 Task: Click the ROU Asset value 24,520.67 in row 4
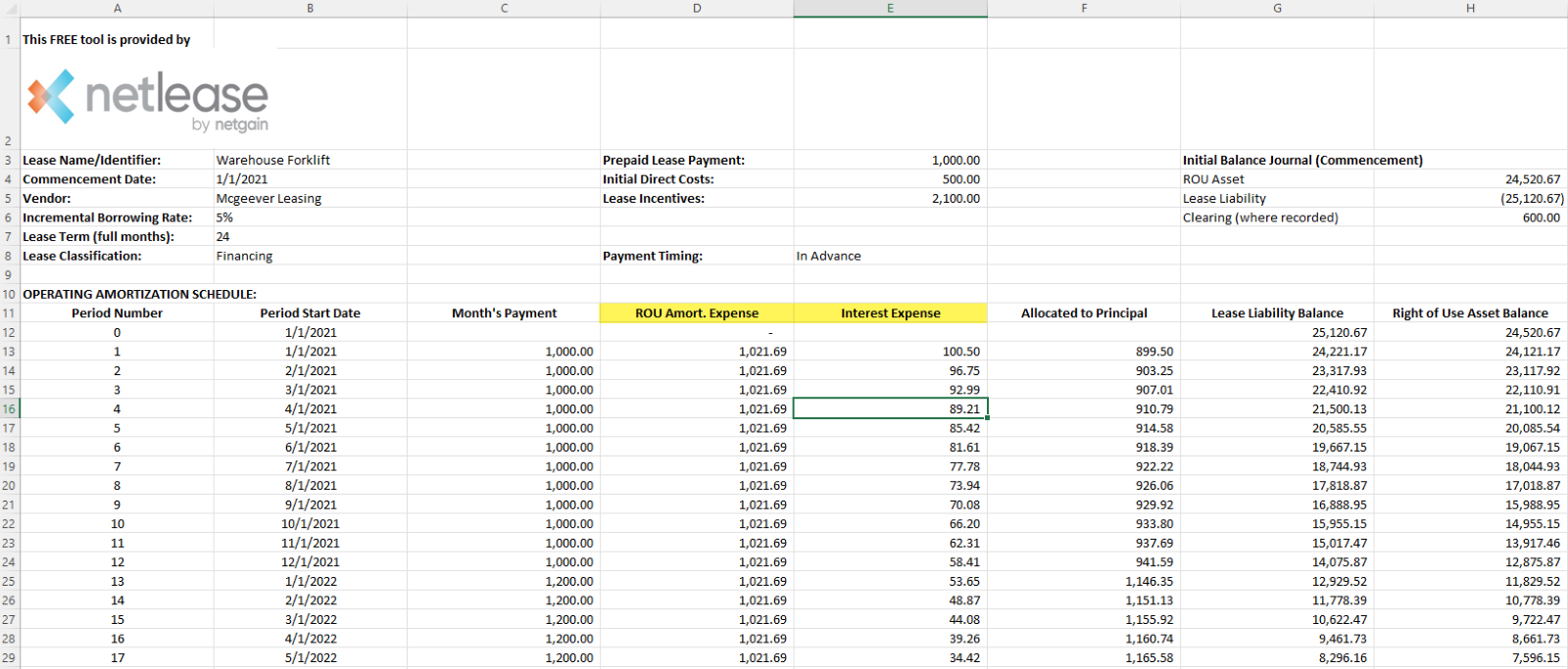tap(1470, 179)
